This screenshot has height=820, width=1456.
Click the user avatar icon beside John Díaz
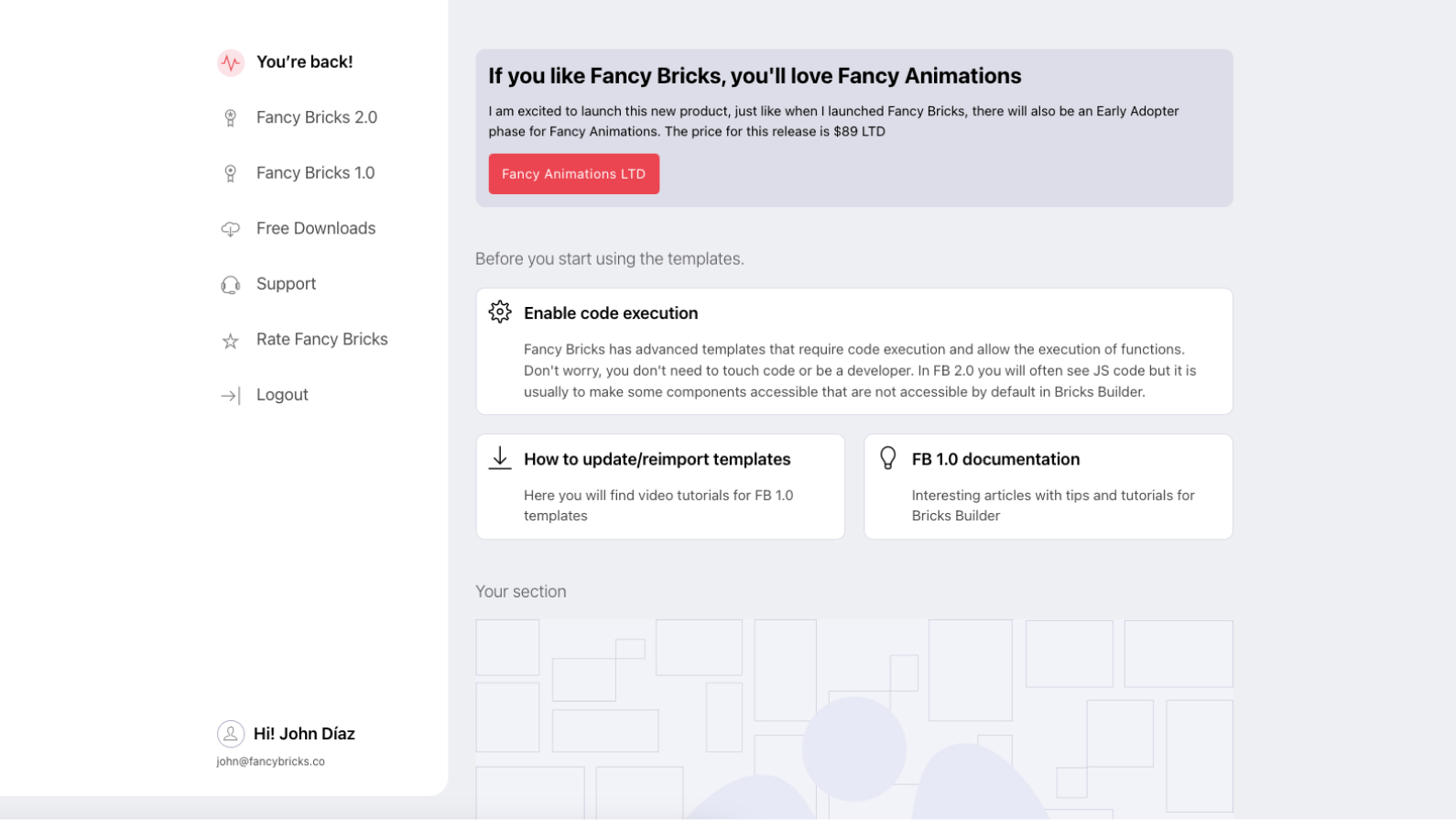click(x=231, y=734)
